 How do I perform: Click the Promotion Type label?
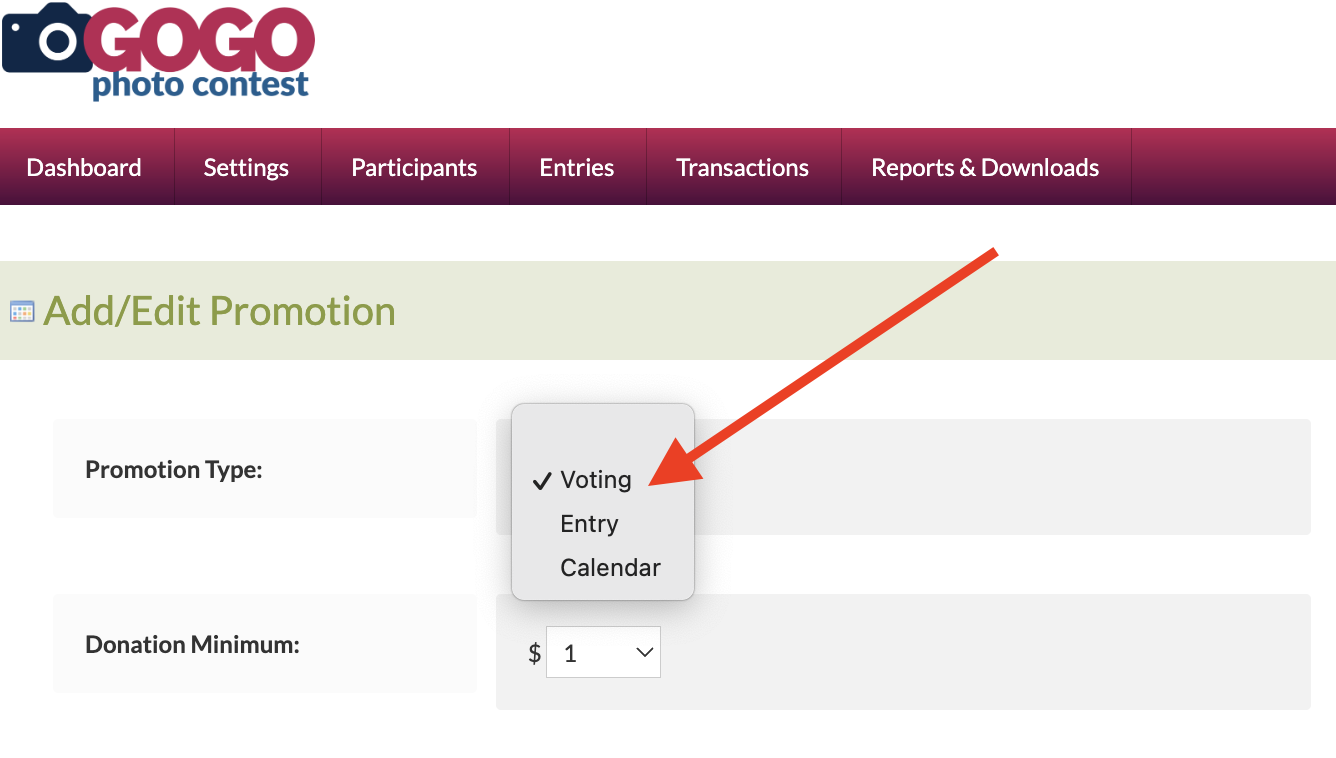tap(174, 469)
